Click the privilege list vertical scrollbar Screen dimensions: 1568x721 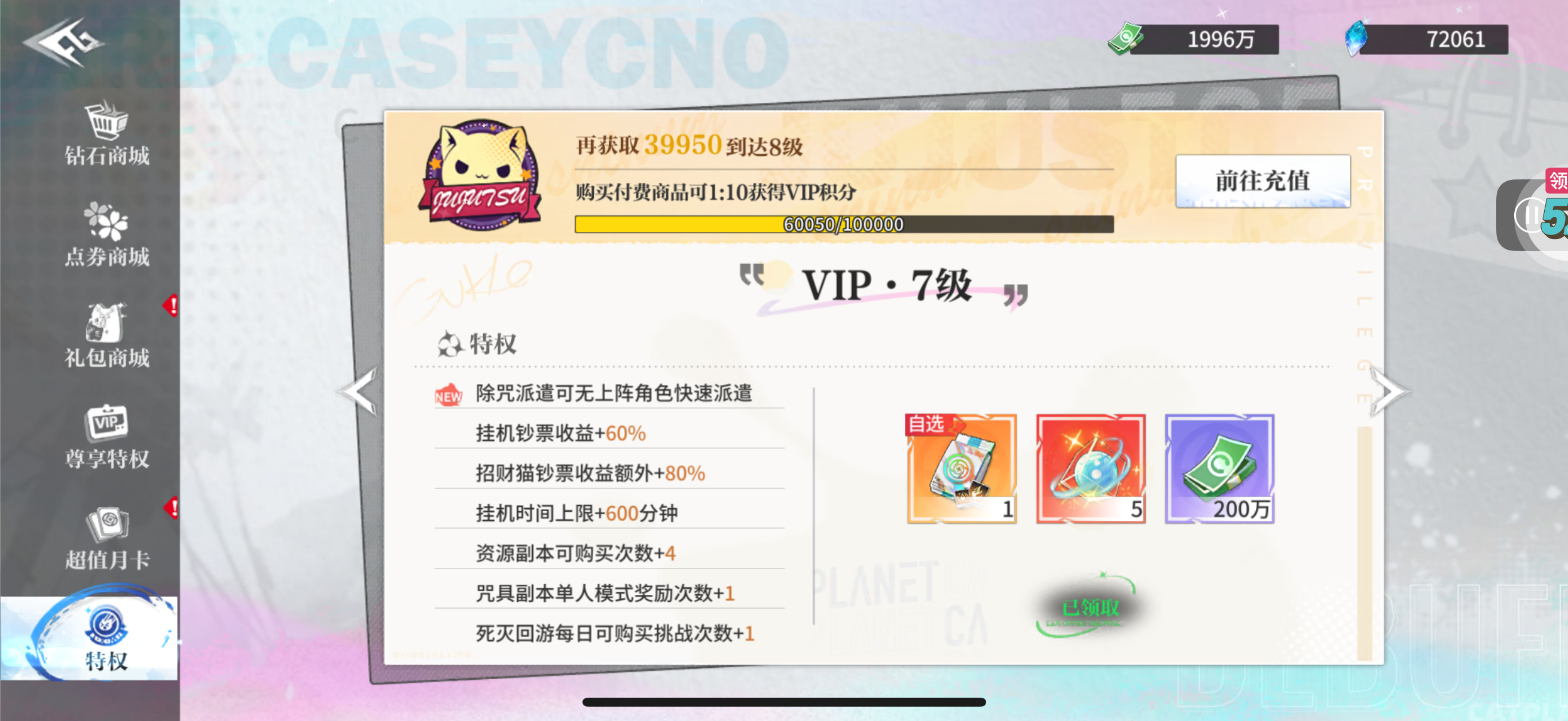(x=1364, y=543)
